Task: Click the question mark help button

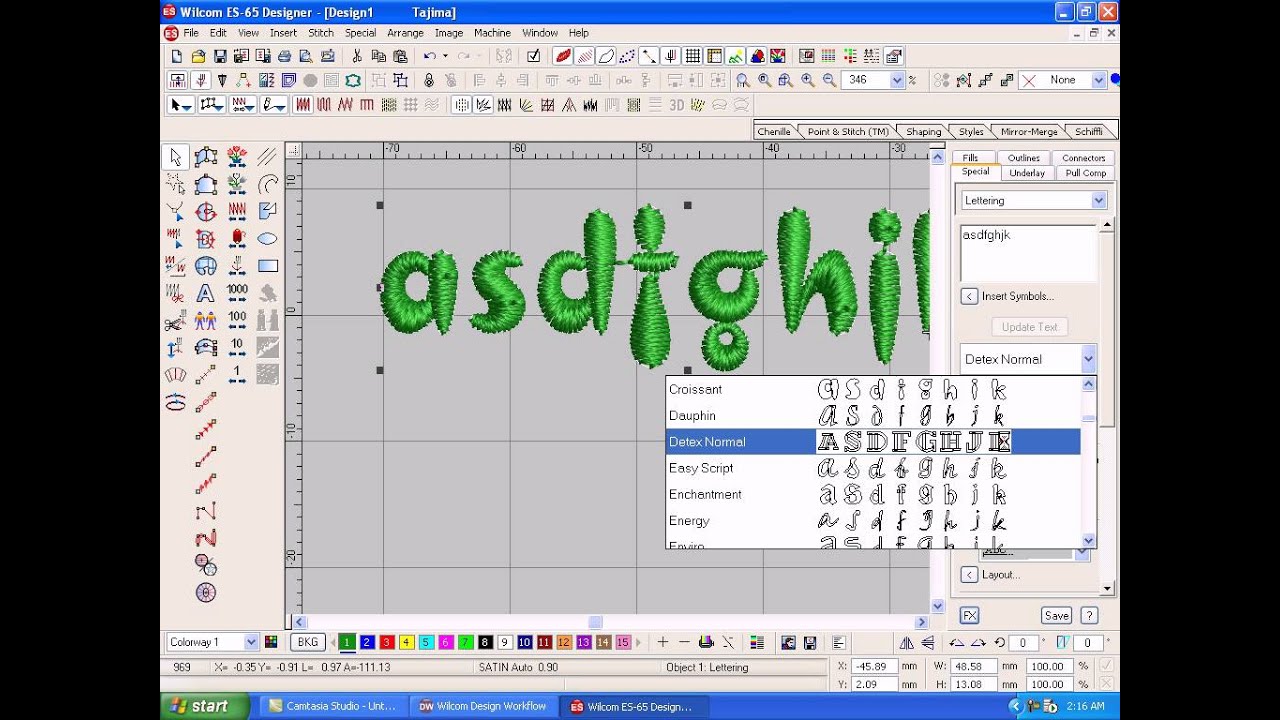Action: [1090, 616]
